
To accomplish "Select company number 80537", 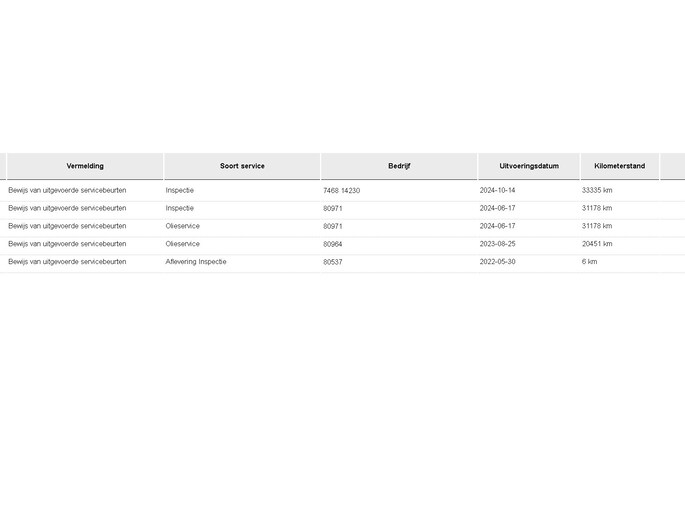I will (333, 262).
